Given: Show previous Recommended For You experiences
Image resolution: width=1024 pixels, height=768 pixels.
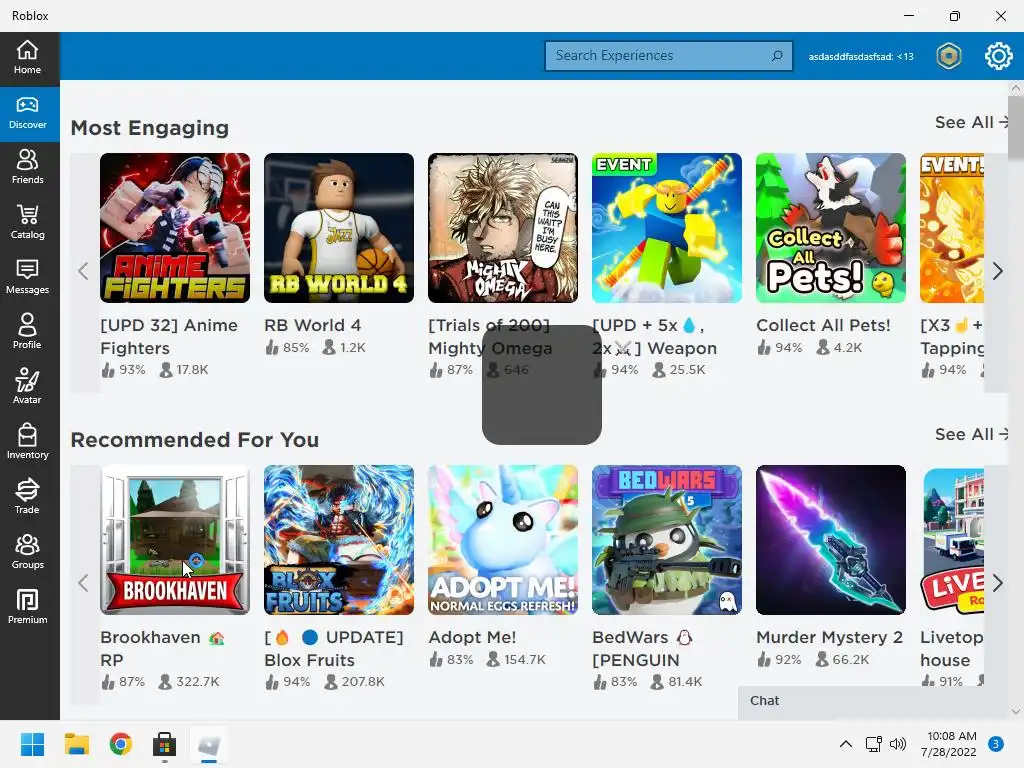Looking at the screenshot, I should [x=83, y=583].
